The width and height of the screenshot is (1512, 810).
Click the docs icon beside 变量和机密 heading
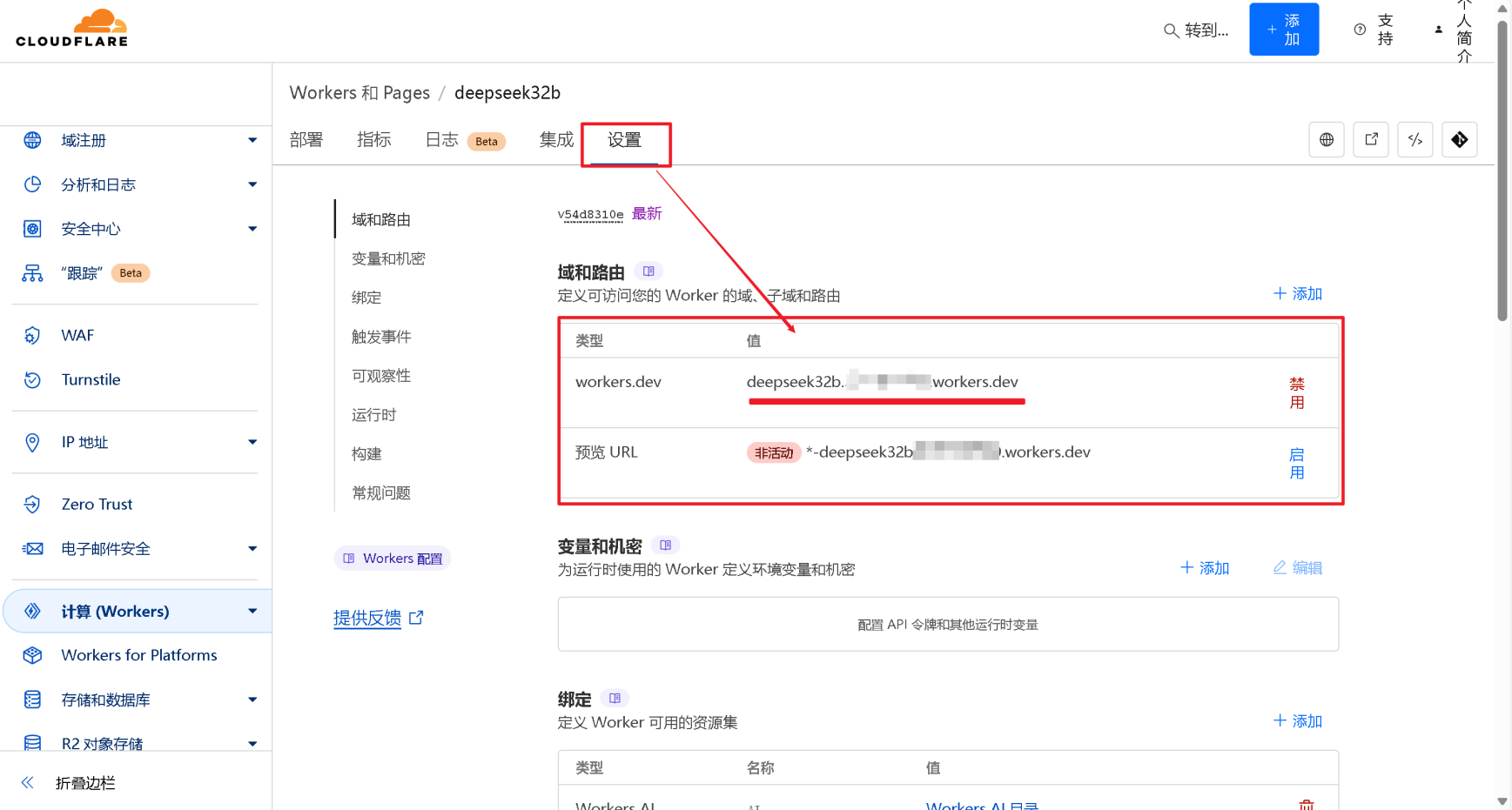click(666, 546)
